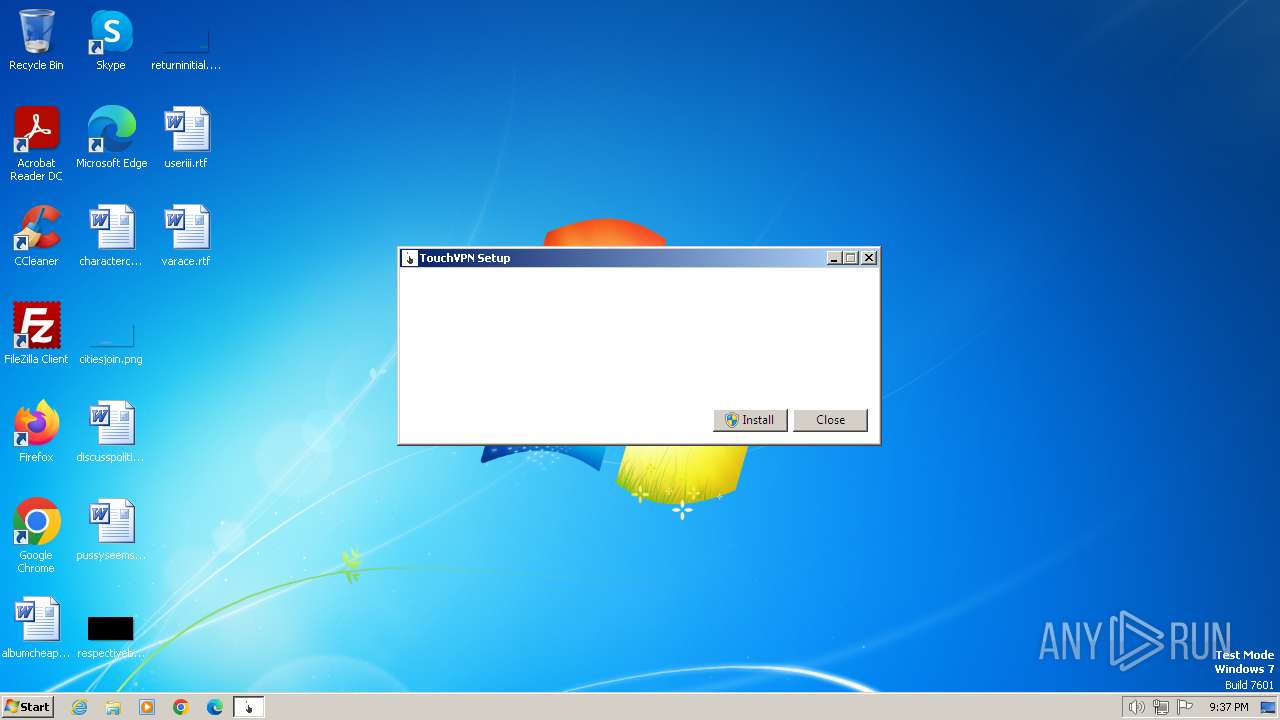Select the characterc... document icon

point(111,236)
